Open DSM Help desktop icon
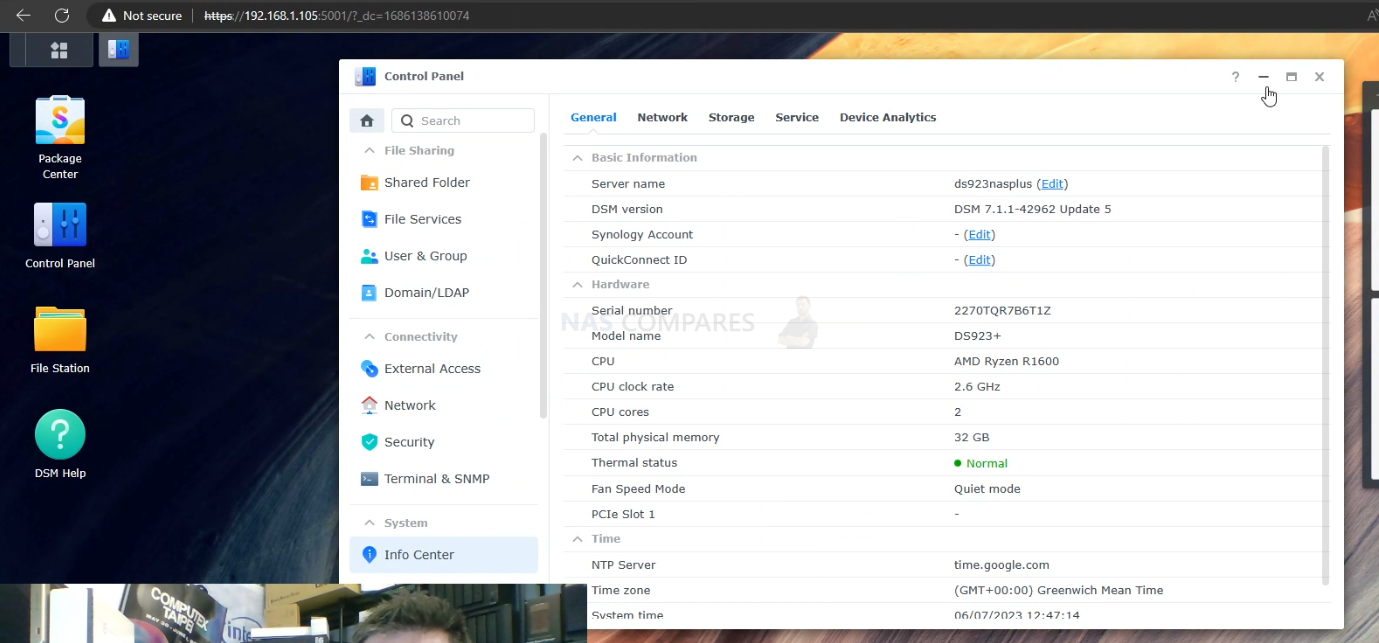 pyautogui.click(x=60, y=445)
